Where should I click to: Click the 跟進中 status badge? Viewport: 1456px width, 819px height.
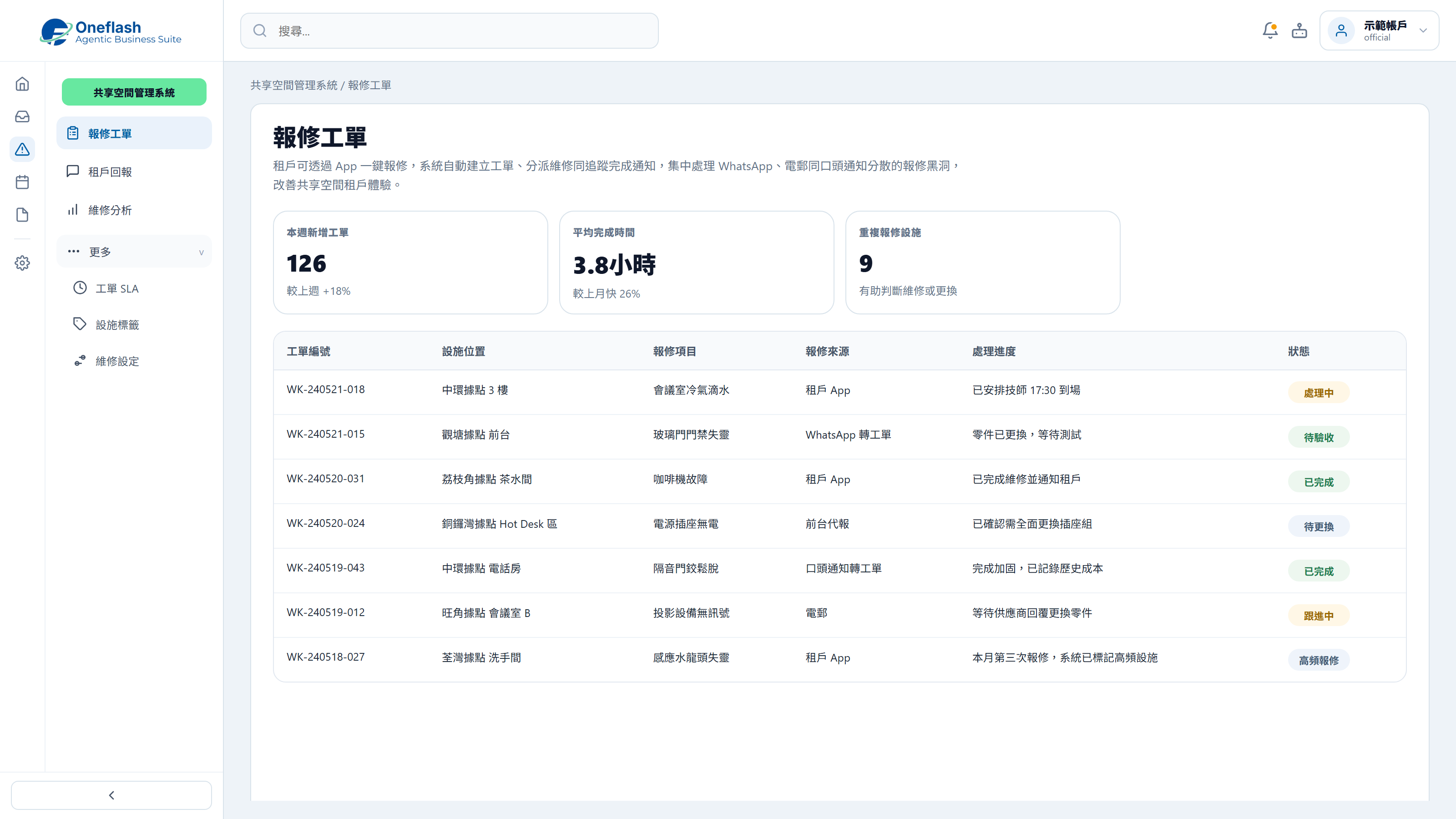pos(1319,616)
